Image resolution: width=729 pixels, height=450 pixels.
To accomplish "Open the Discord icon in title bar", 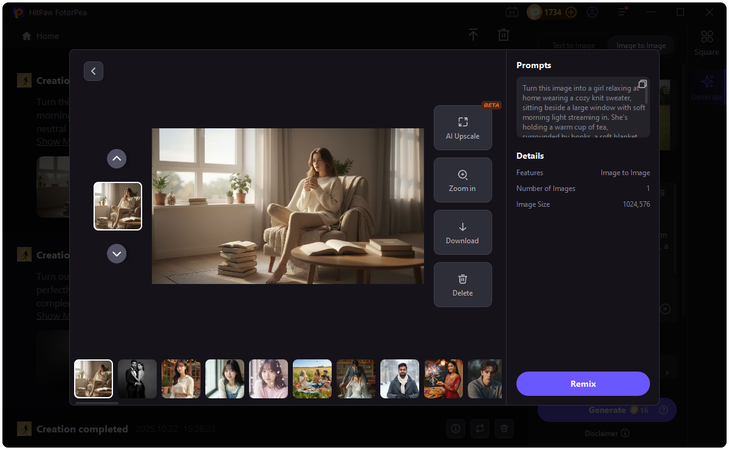I will [x=512, y=13].
